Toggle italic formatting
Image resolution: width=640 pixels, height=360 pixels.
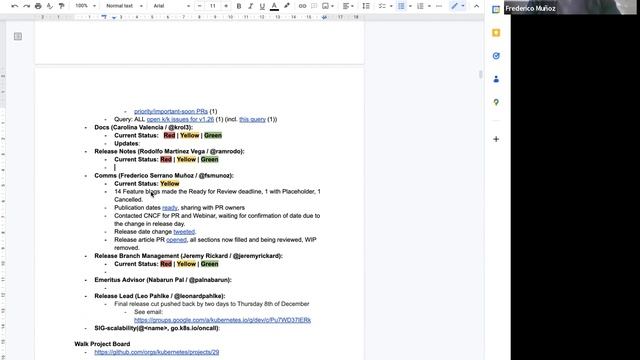click(x=251, y=6)
